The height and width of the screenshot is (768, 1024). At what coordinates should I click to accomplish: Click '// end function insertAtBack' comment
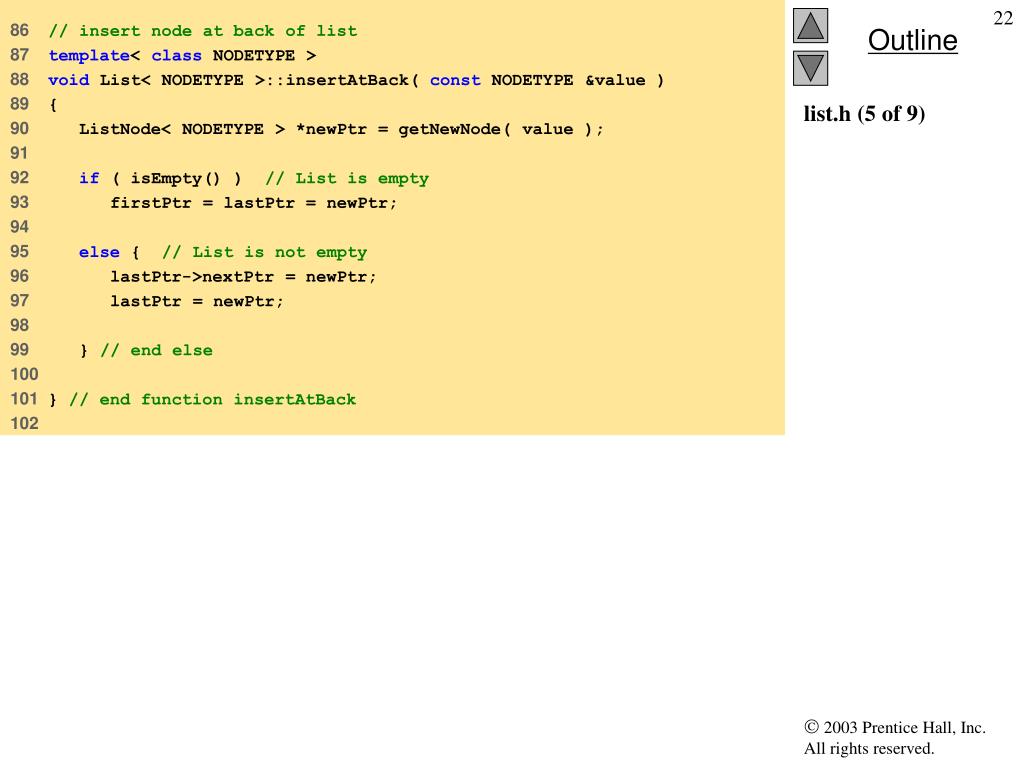pyautogui.click(x=212, y=400)
